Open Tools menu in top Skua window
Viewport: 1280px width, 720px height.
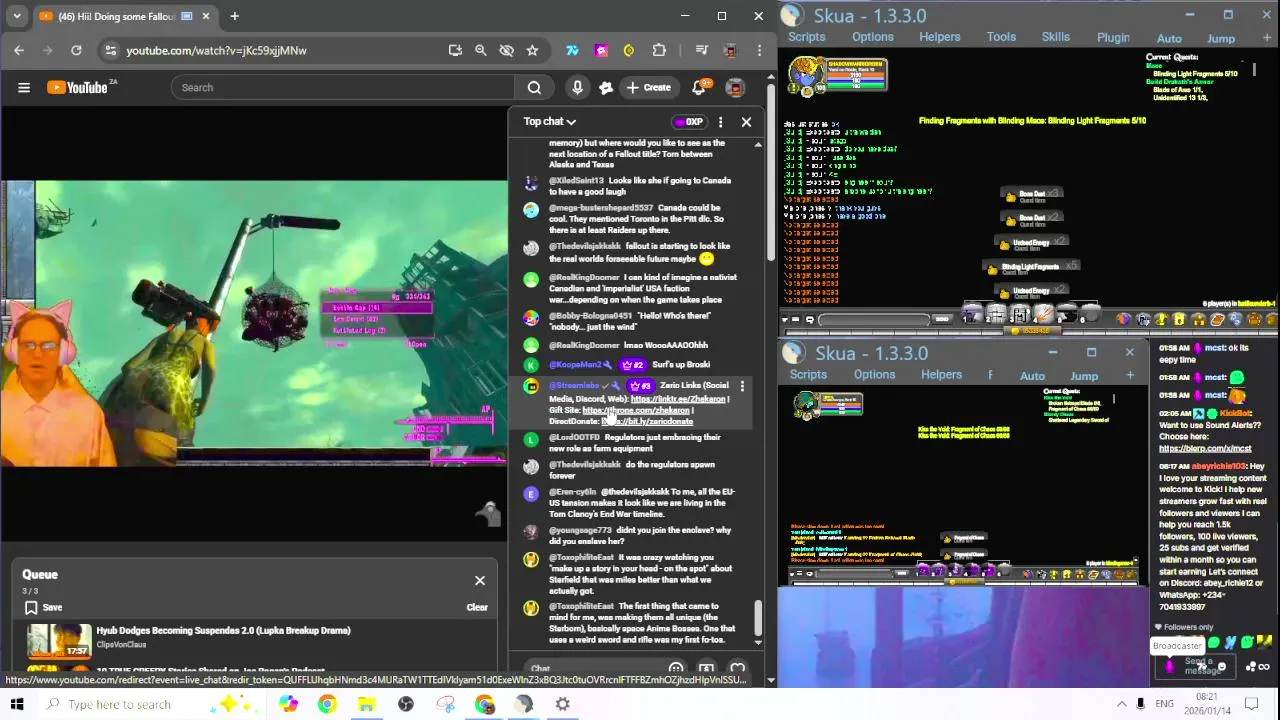pos(1001,37)
